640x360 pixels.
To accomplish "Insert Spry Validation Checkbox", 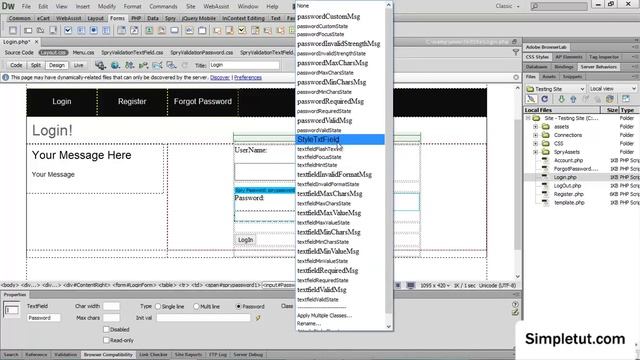I will coord(242,31).
